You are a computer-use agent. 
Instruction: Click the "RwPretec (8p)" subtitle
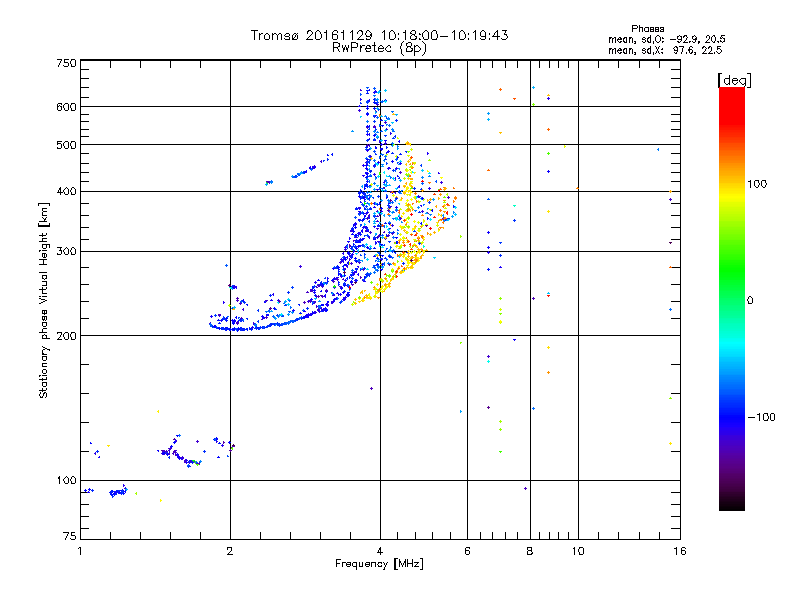(x=379, y=48)
